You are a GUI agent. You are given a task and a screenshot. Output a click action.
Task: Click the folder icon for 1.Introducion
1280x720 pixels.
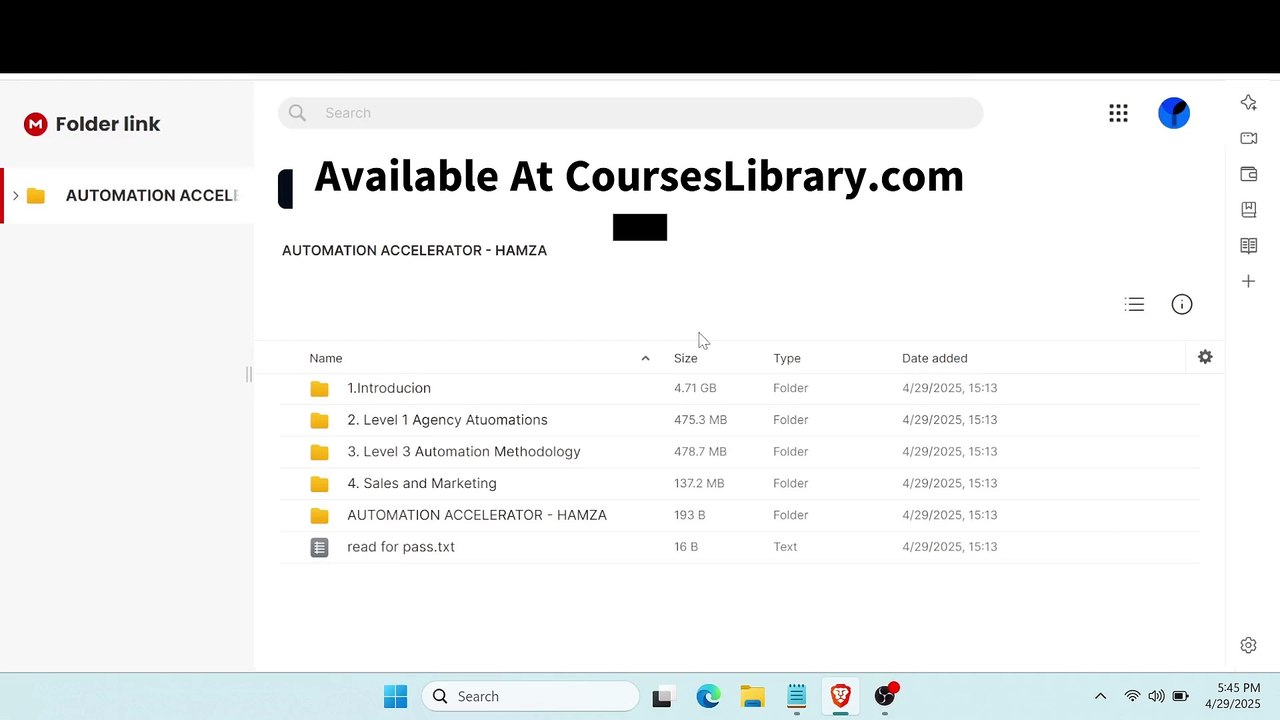tap(319, 388)
